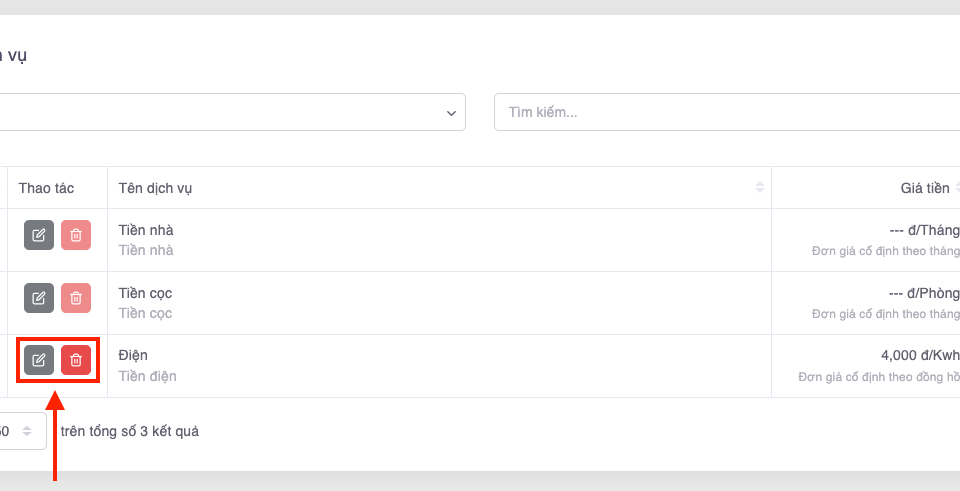960x491 pixels.
Task: Click the --- đ/Phòng price value
Action: click(x=923, y=293)
